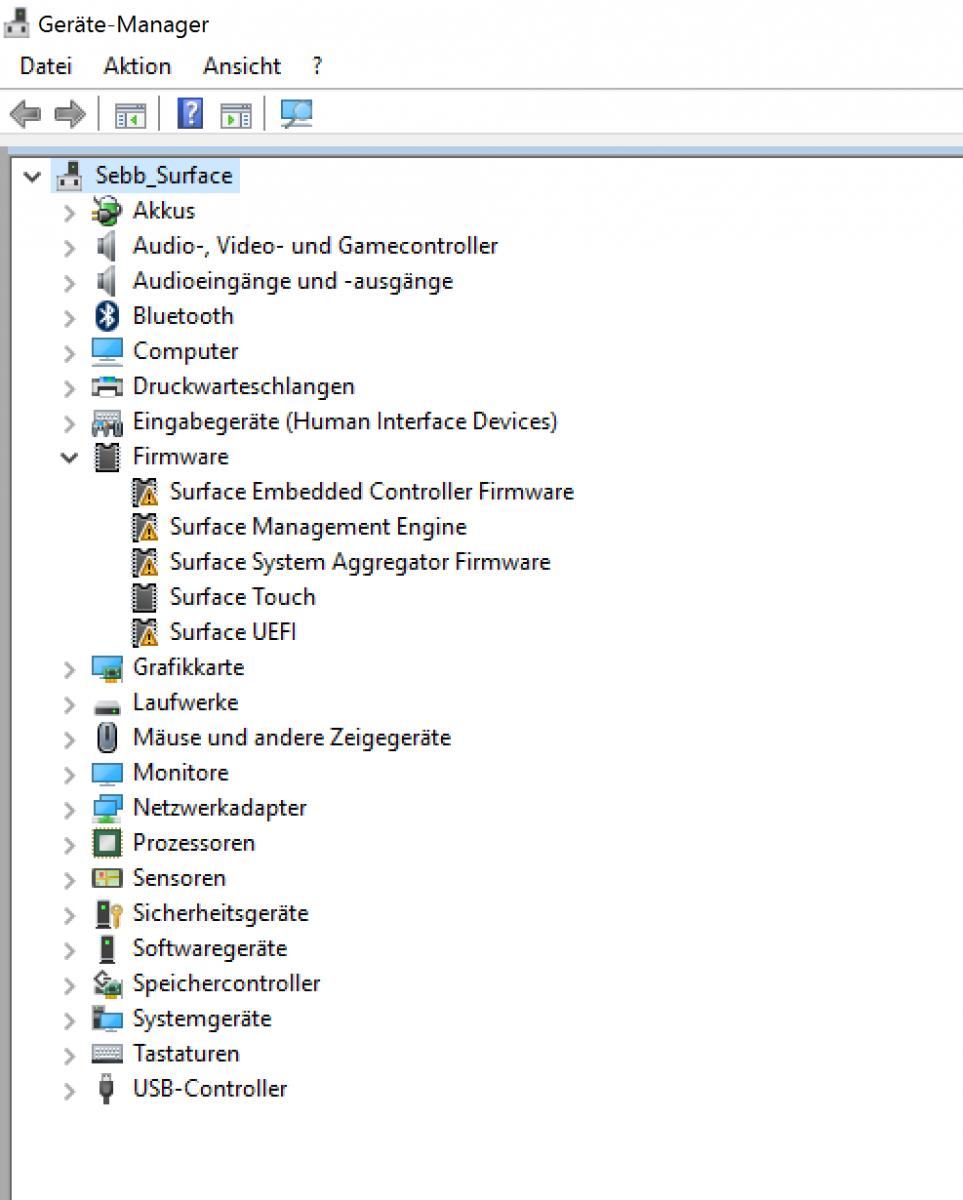Open the Datei menu
Viewport: 963px width, 1200px height.
pos(46,66)
